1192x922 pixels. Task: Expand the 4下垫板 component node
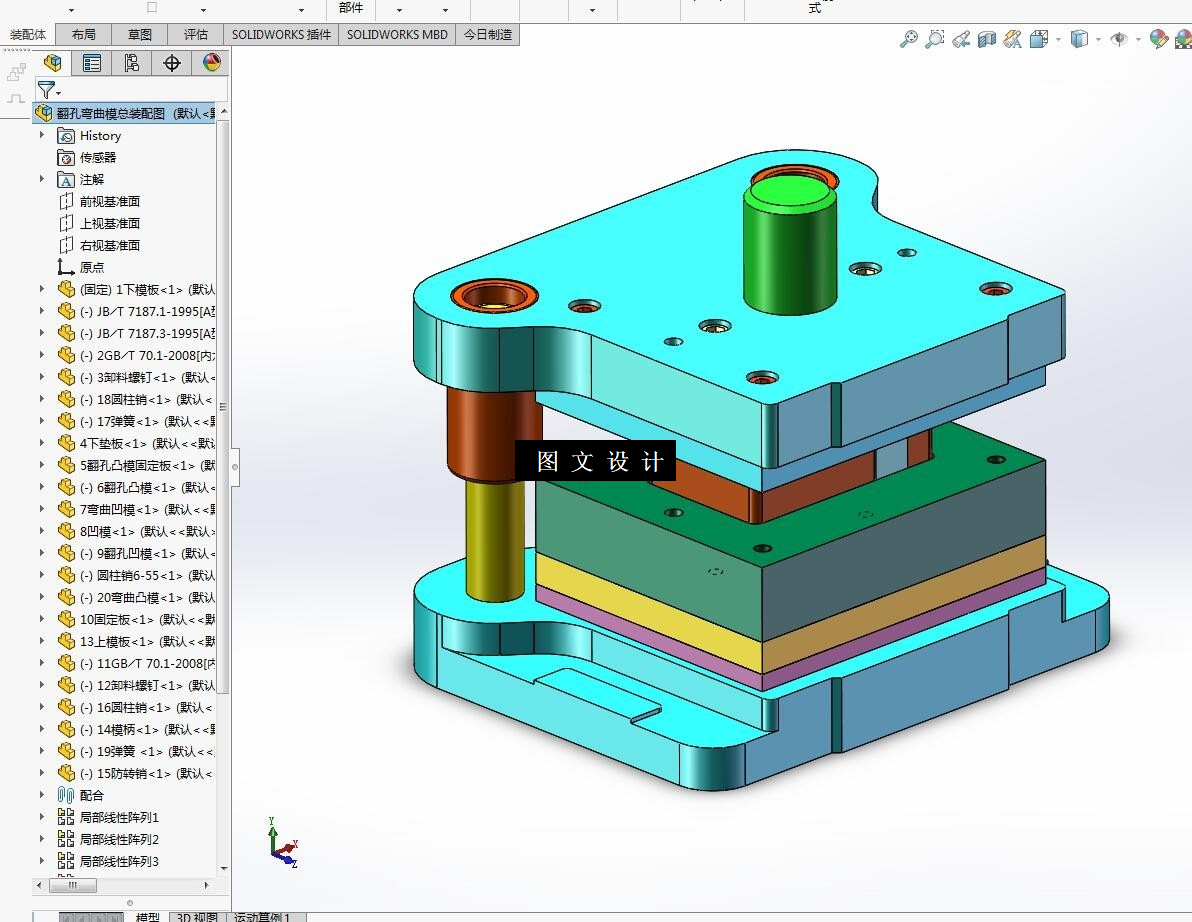coord(42,443)
